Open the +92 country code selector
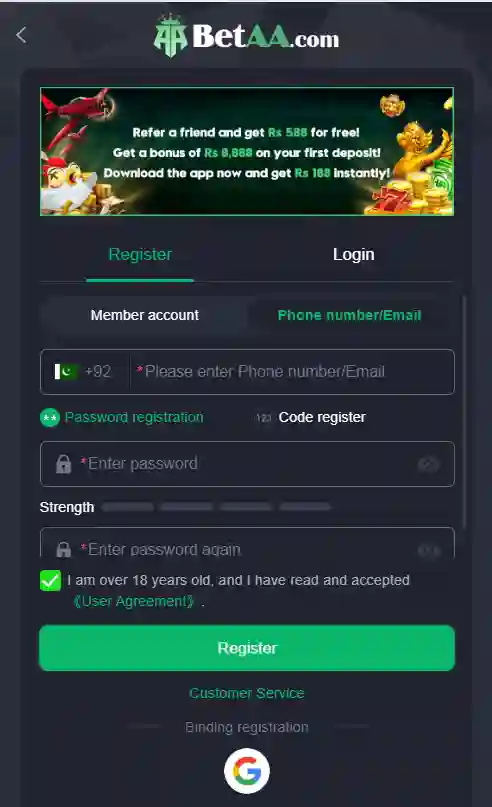 (x=98, y=371)
